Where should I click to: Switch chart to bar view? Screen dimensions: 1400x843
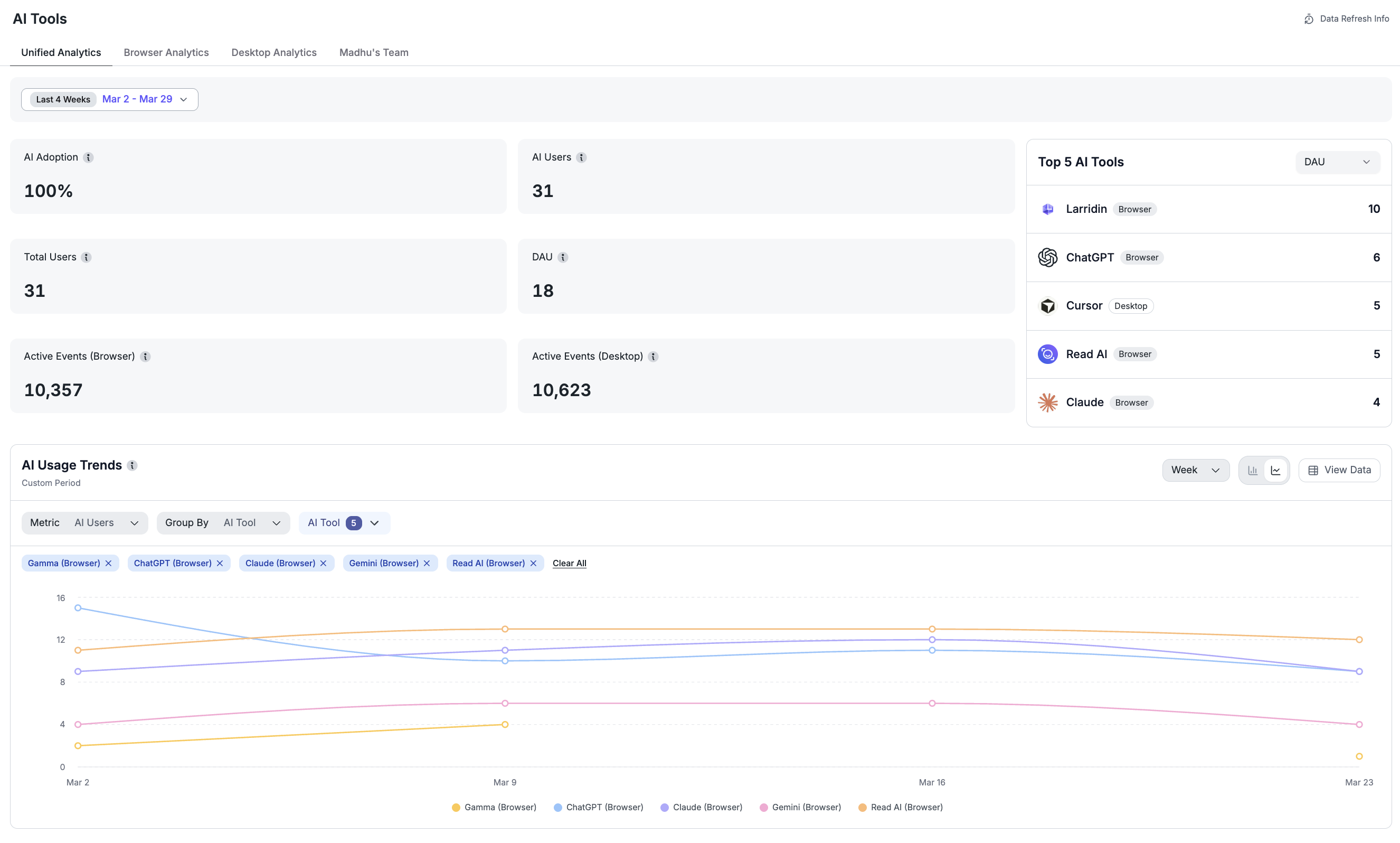point(1252,470)
